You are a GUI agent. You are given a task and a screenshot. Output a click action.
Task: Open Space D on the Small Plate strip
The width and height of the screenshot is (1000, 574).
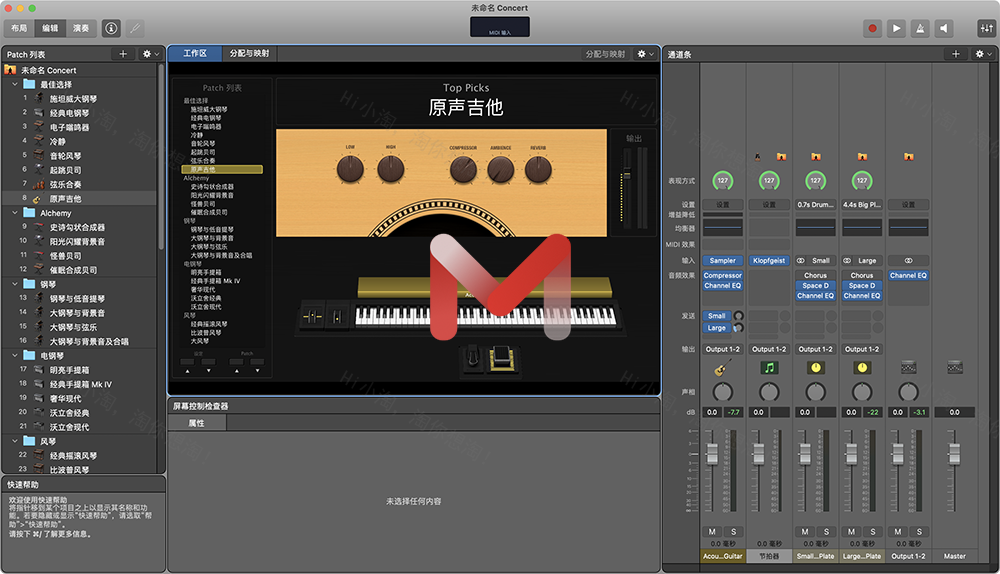pyautogui.click(x=816, y=286)
